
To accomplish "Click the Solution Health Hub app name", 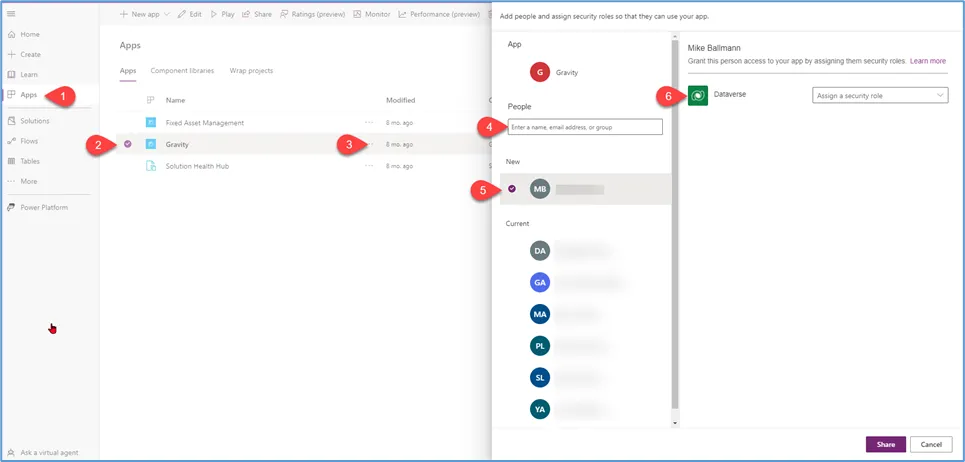I will point(198,166).
